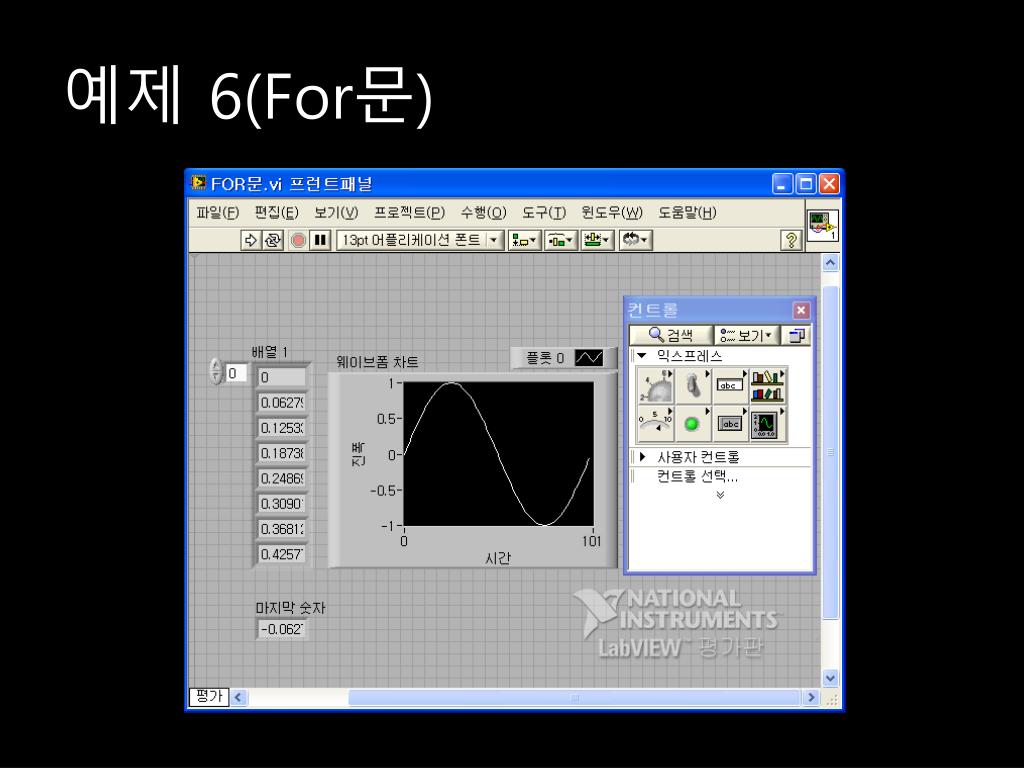Click the 컨트롤 선택... entry
The height and width of the screenshot is (768, 1024).
[x=697, y=477]
